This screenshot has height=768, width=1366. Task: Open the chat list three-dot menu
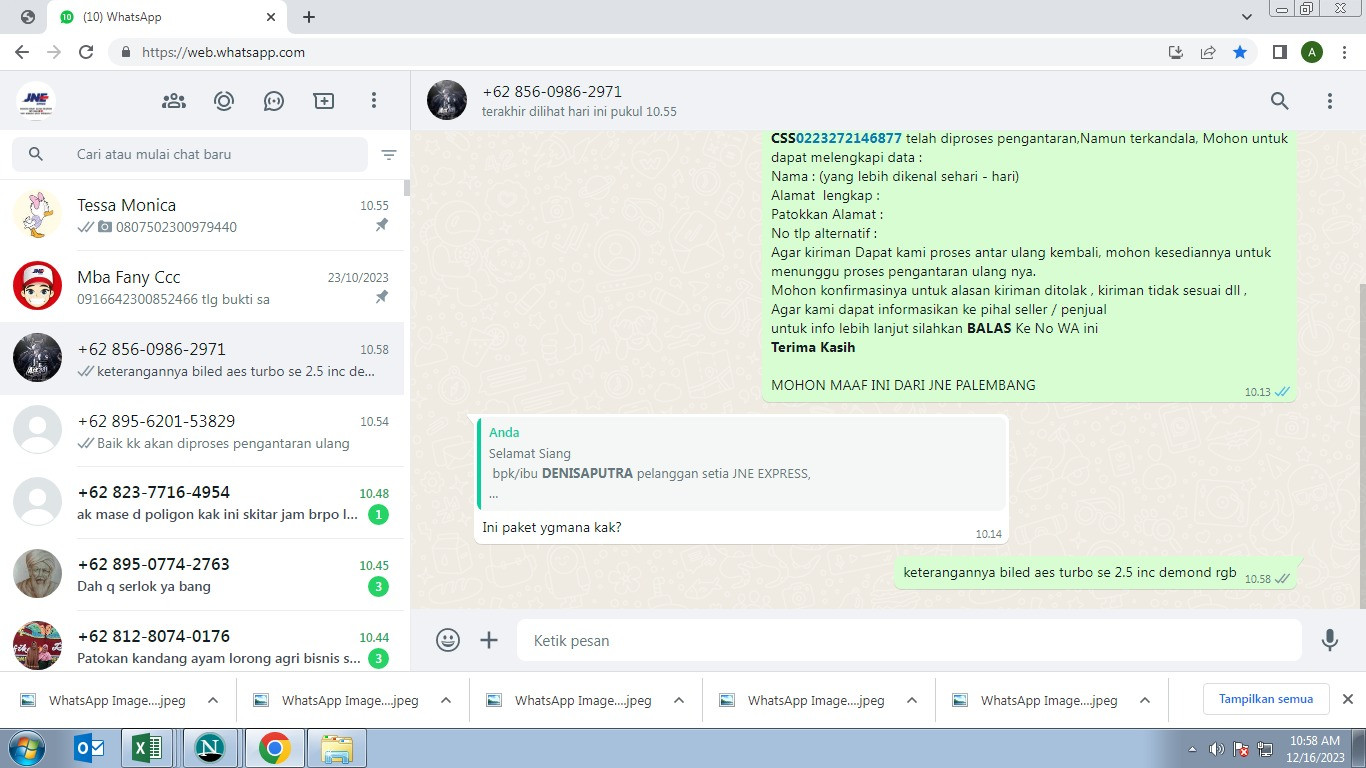tap(374, 100)
